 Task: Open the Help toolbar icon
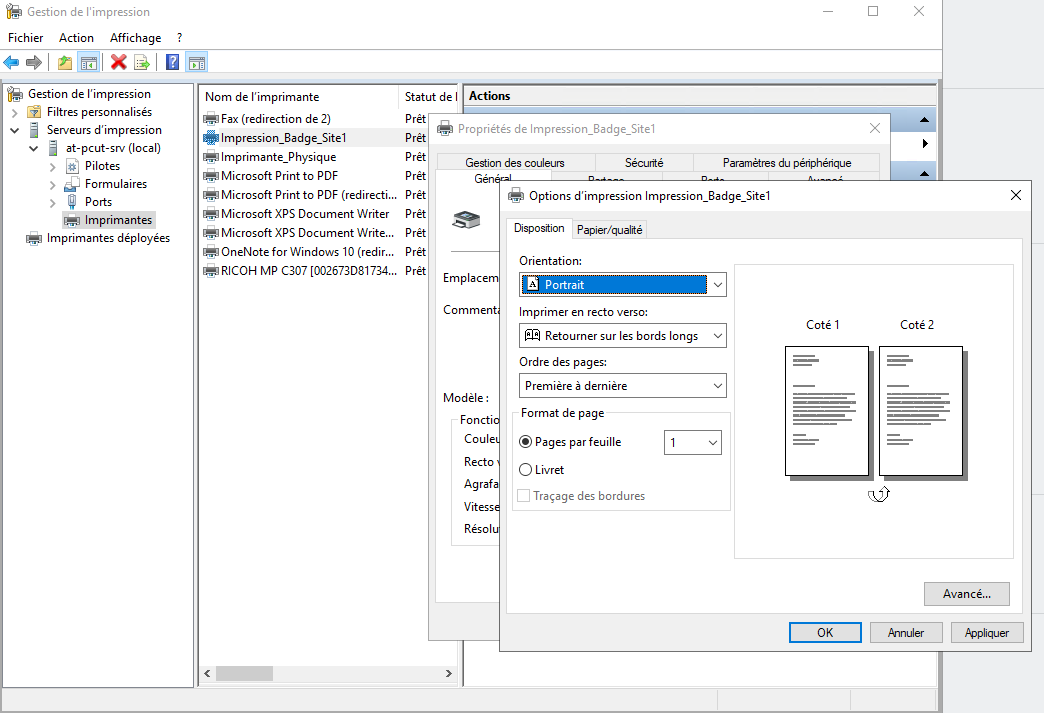tap(171, 62)
